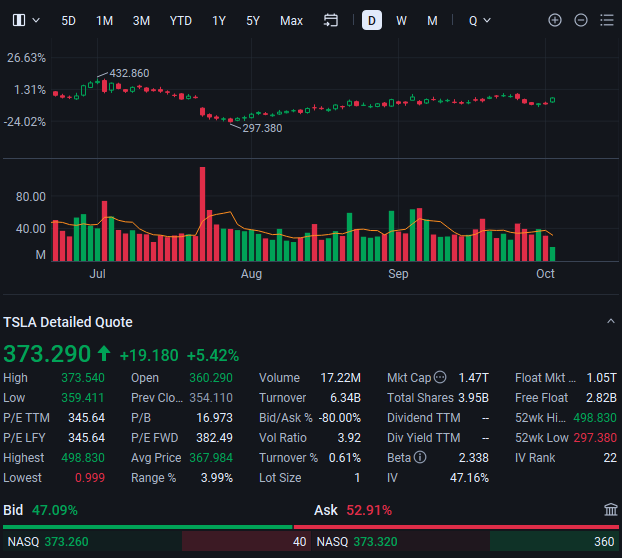
Task: Select the 3M time range
Action: 141,21
